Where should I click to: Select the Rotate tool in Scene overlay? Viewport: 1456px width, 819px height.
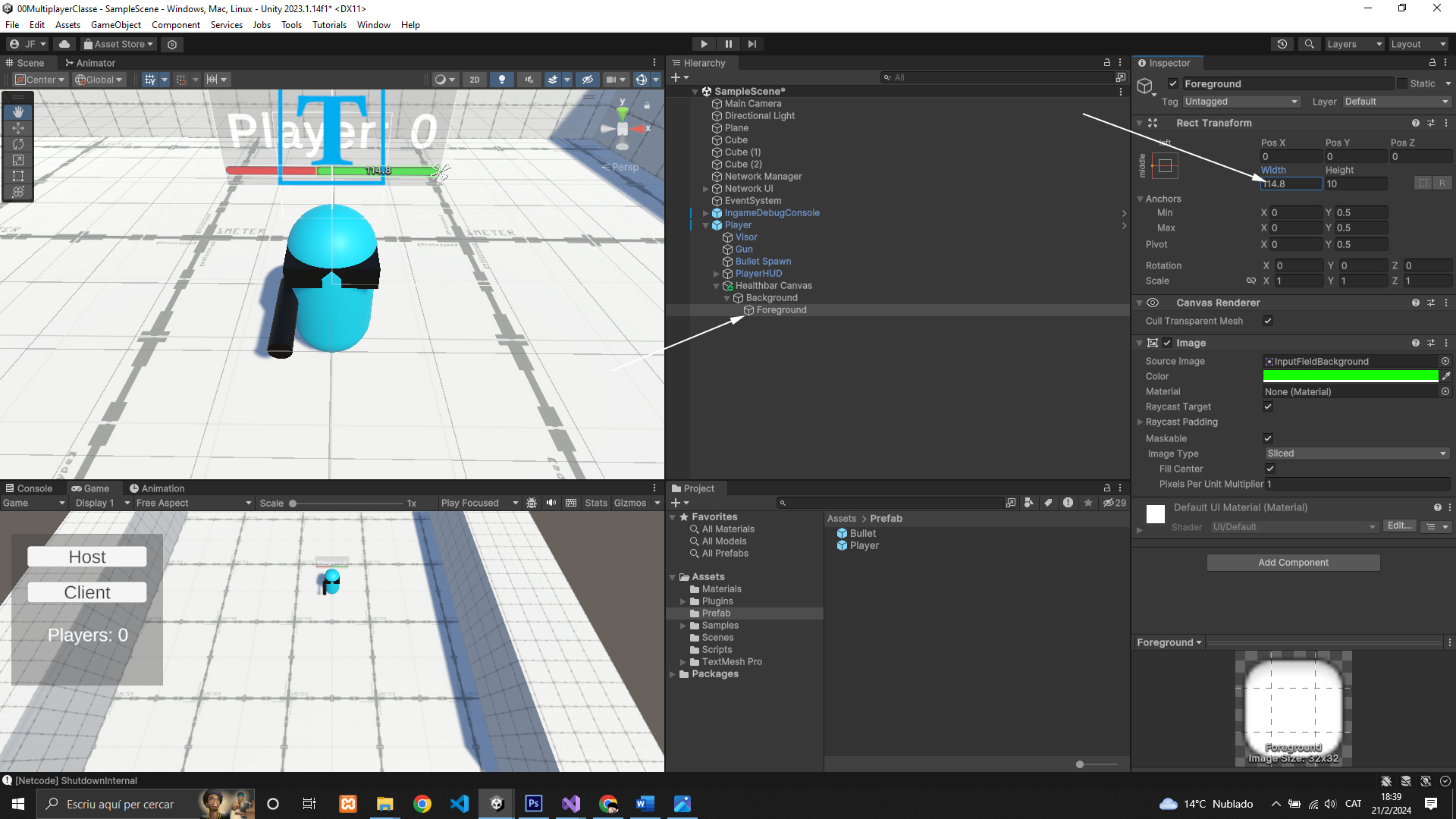coord(18,144)
